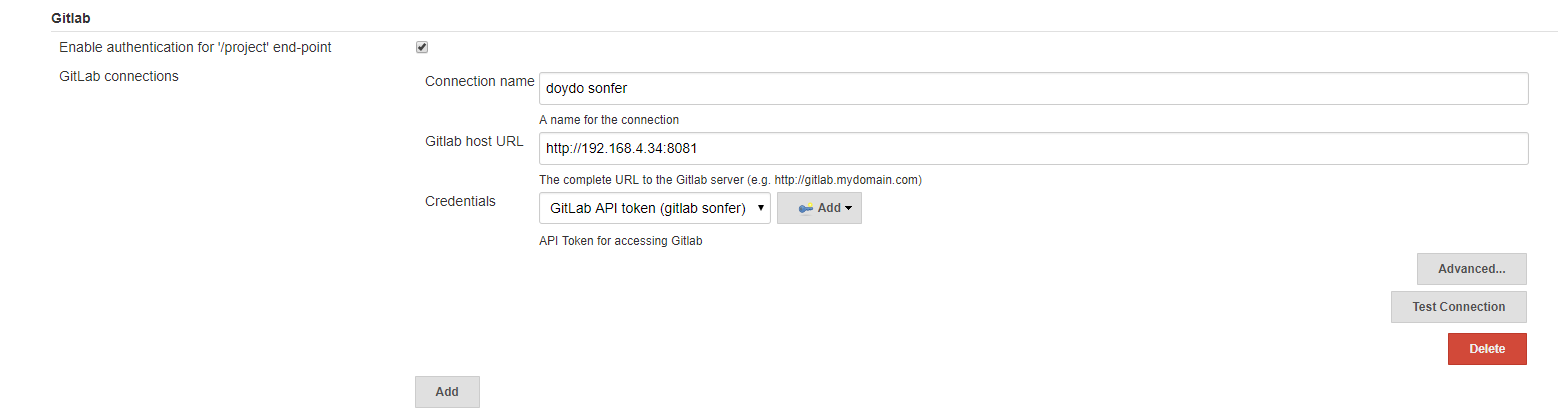Click the Gitlab host URL label

point(474,141)
